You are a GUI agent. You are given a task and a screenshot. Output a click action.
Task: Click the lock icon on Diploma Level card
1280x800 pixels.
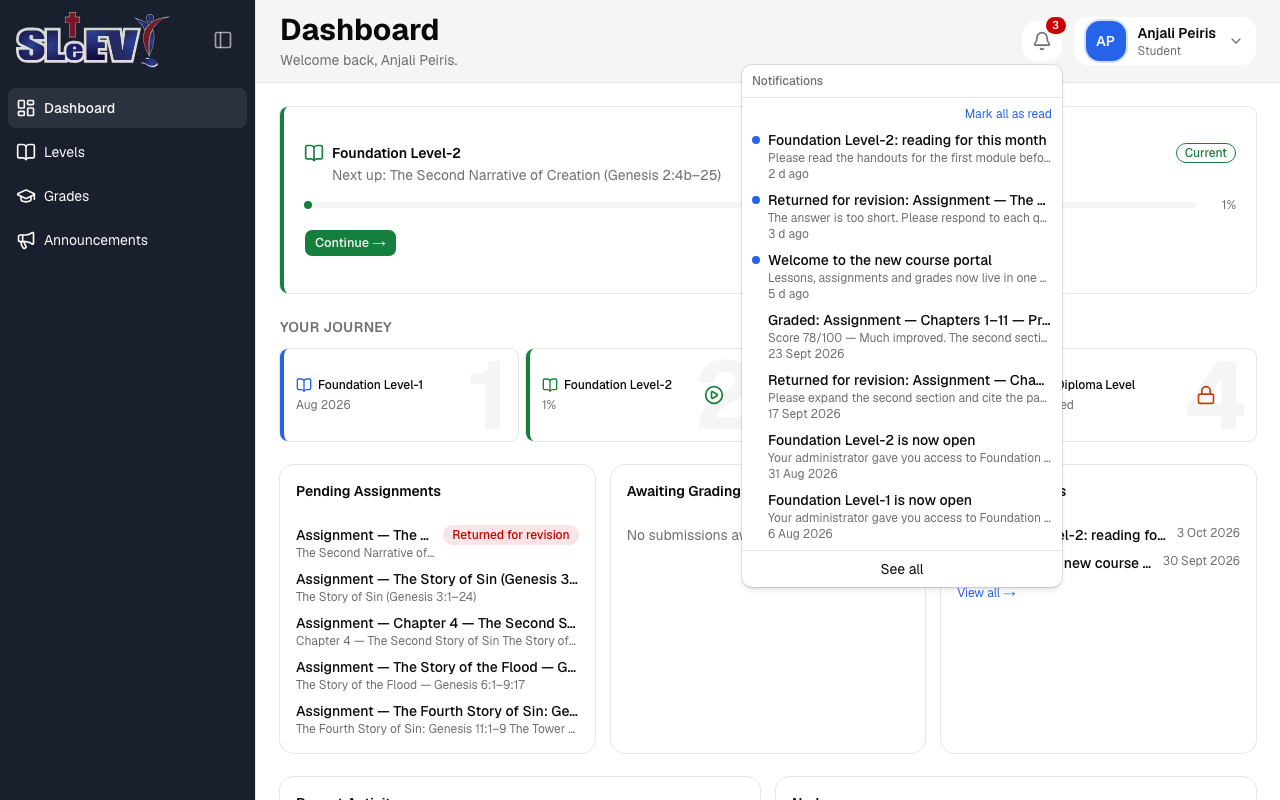point(1206,395)
